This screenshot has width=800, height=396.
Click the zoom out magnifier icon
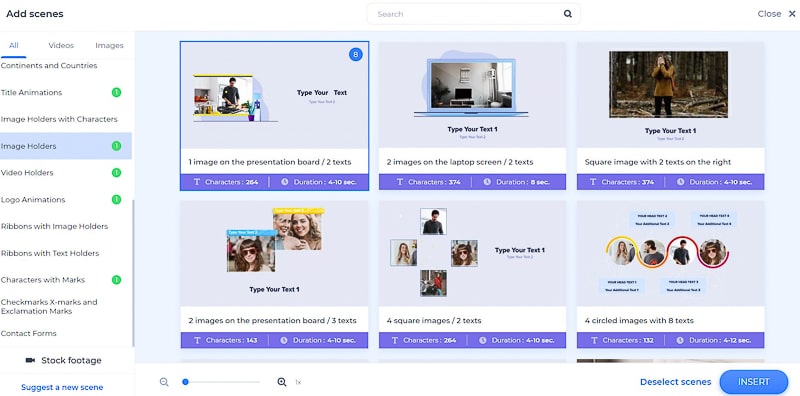click(164, 382)
